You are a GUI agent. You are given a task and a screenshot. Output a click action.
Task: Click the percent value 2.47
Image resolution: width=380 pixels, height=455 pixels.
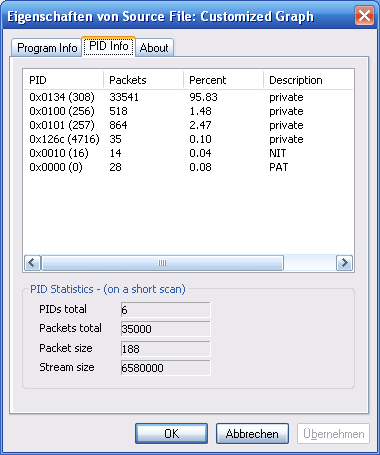coord(200,125)
